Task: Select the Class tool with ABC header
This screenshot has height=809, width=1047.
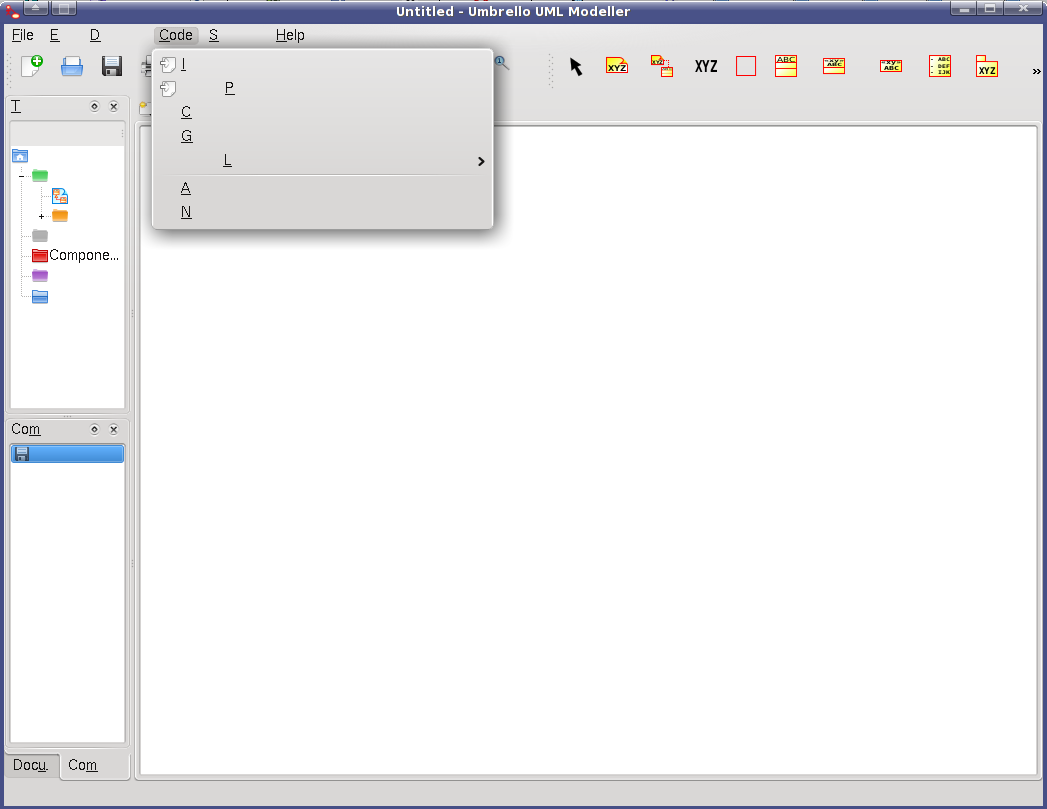Action: [786, 67]
